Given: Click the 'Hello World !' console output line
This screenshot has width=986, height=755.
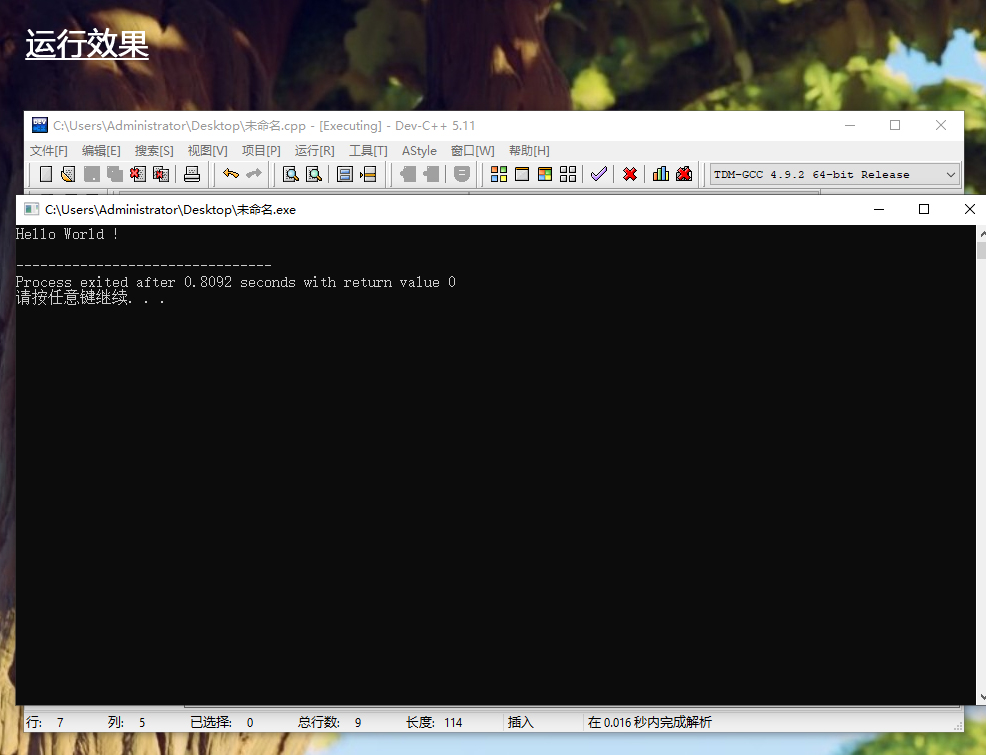Looking at the screenshot, I should click(67, 234).
